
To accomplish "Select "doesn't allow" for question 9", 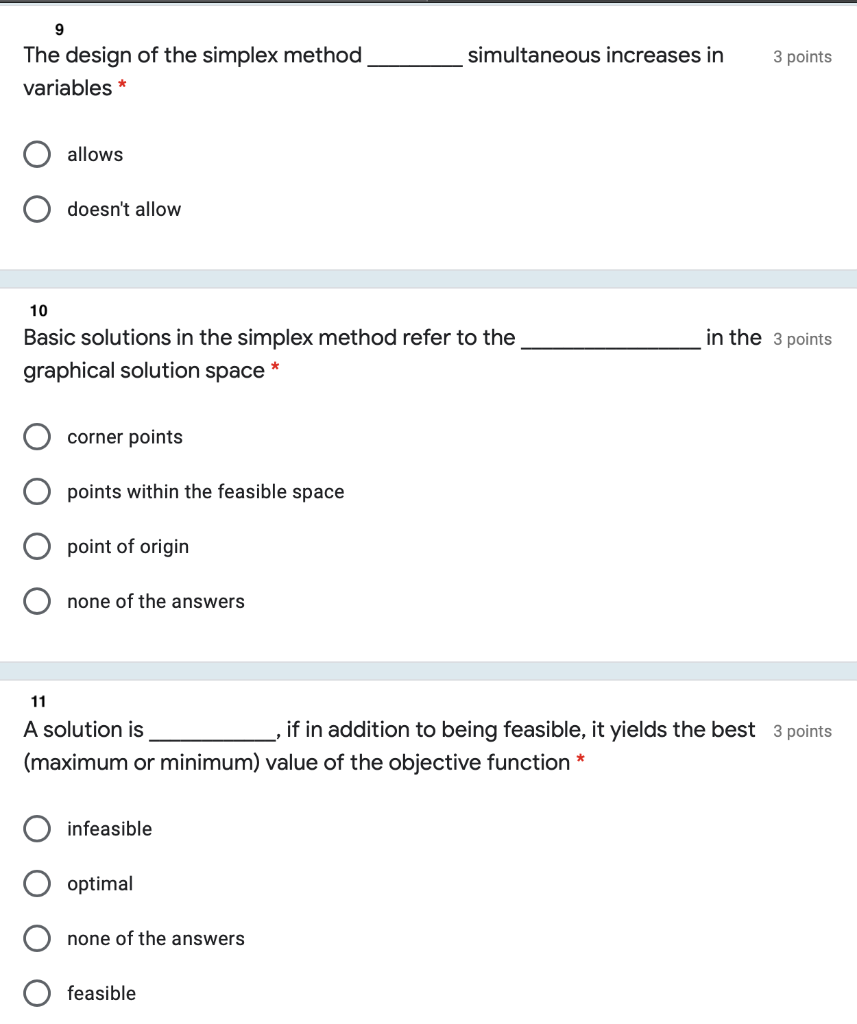I will pyautogui.click(x=36, y=208).
